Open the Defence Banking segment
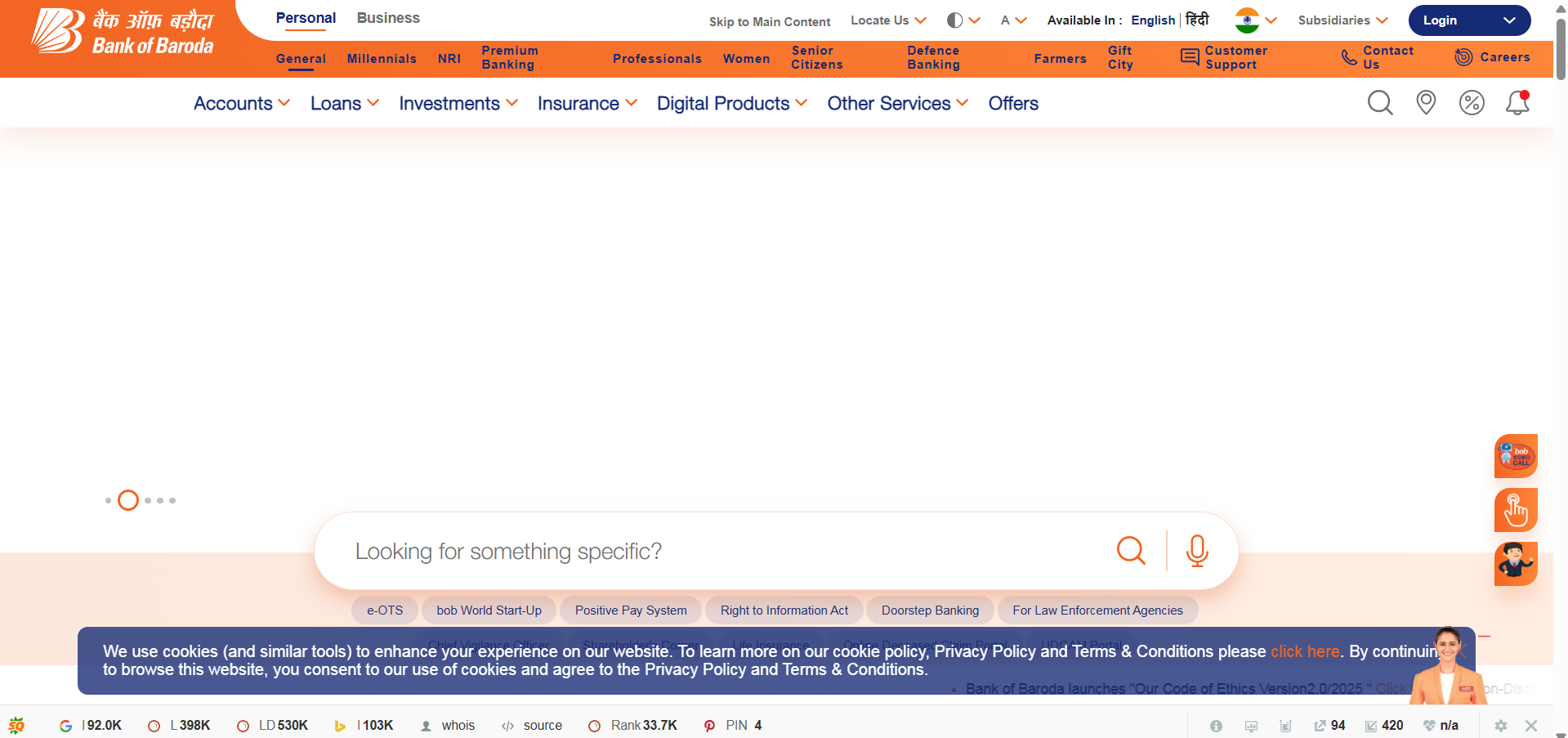Image resolution: width=1568 pixels, height=738 pixels. 934,57
